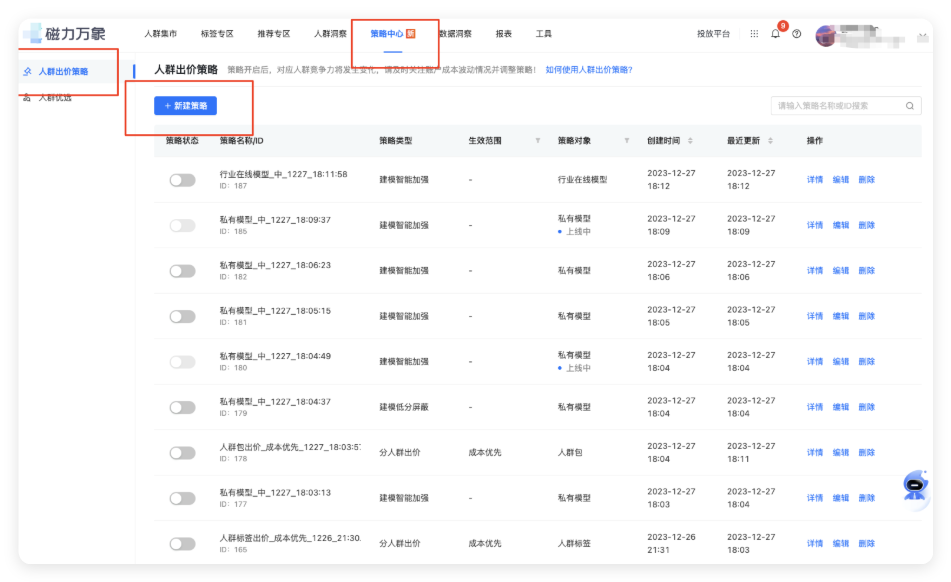Select 人群出价策略 sidebar item
The image size is (951, 582).
tap(66, 71)
